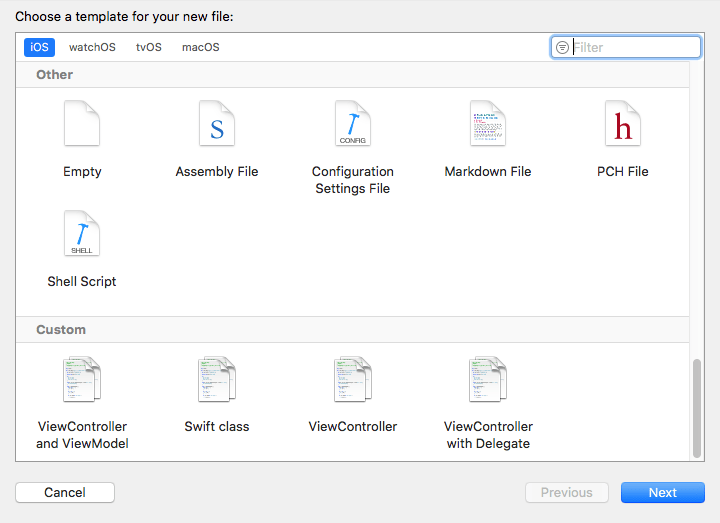The height and width of the screenshot is (523, 720).
Task: Open the filter options icon menu
Action: (562, 47)
